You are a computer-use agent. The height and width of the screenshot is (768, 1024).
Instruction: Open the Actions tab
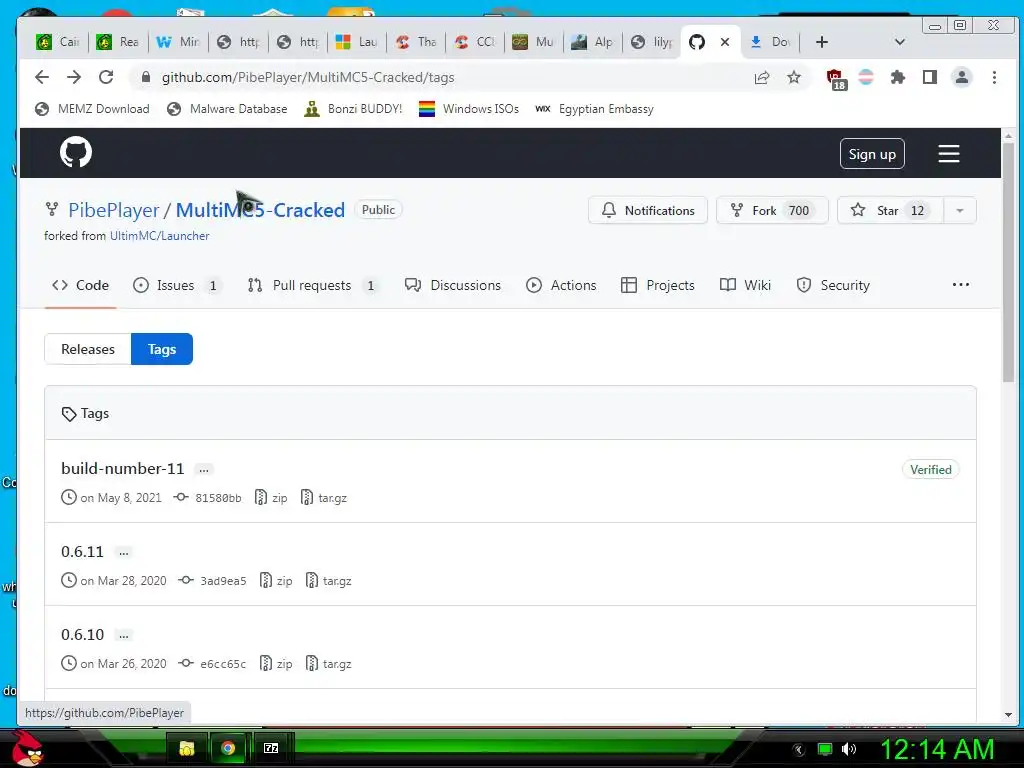coord(561,285)
